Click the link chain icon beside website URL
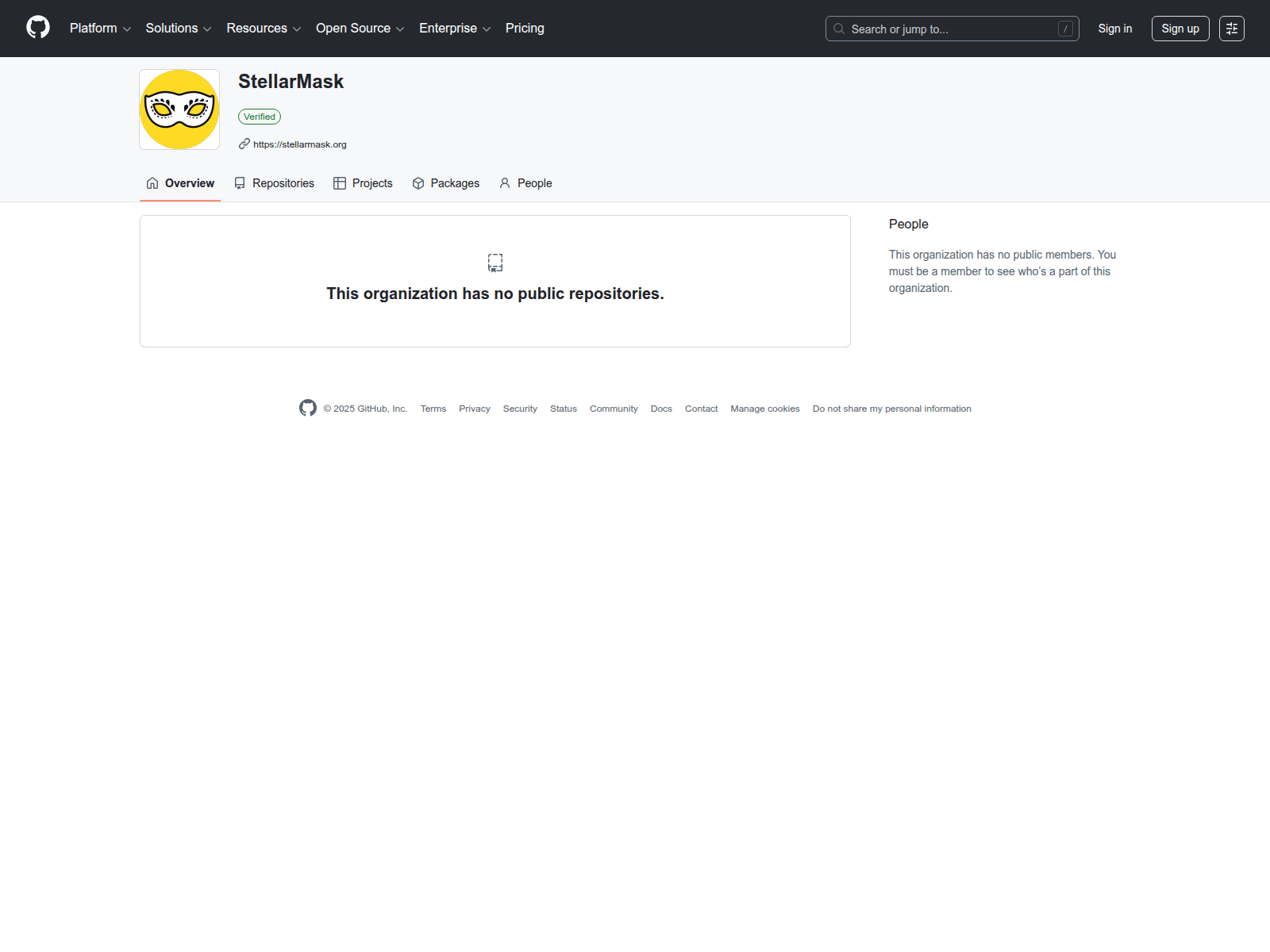Image resolution: width=1270 pixels, height=952 pixels. coord(244,144)
